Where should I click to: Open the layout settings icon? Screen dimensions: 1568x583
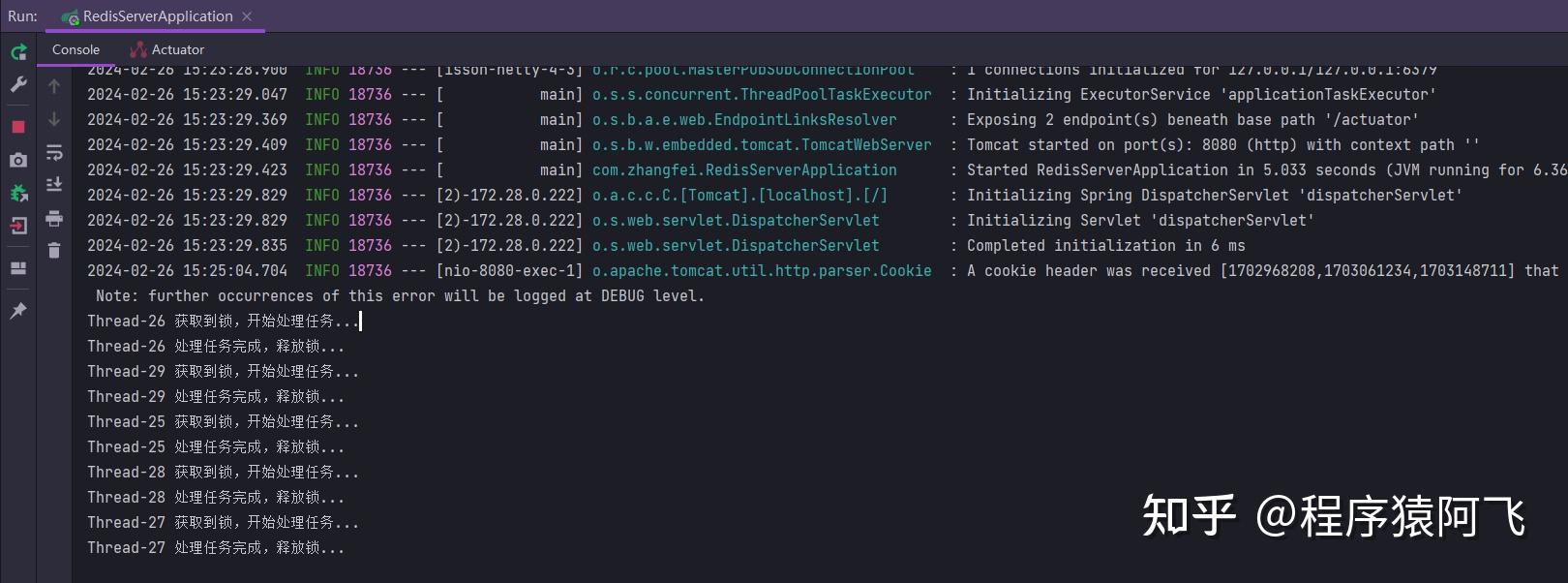18,268
